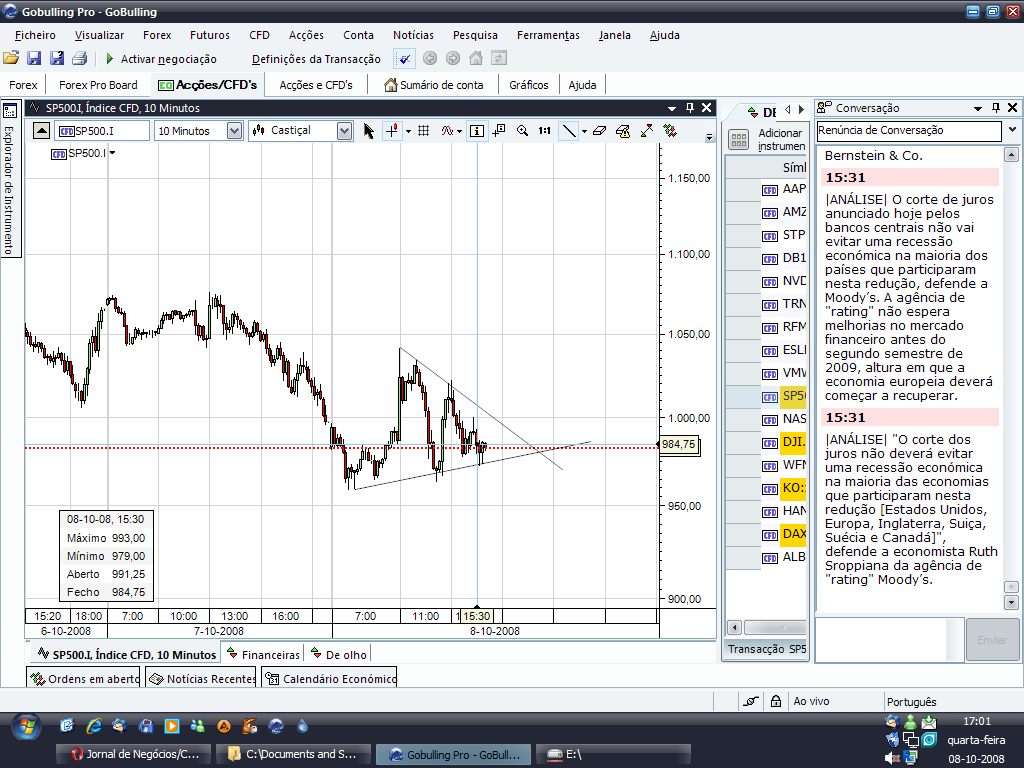The image size is (1024, 768).
Task: Select the NVD instrument row
Action: (766, 281)
